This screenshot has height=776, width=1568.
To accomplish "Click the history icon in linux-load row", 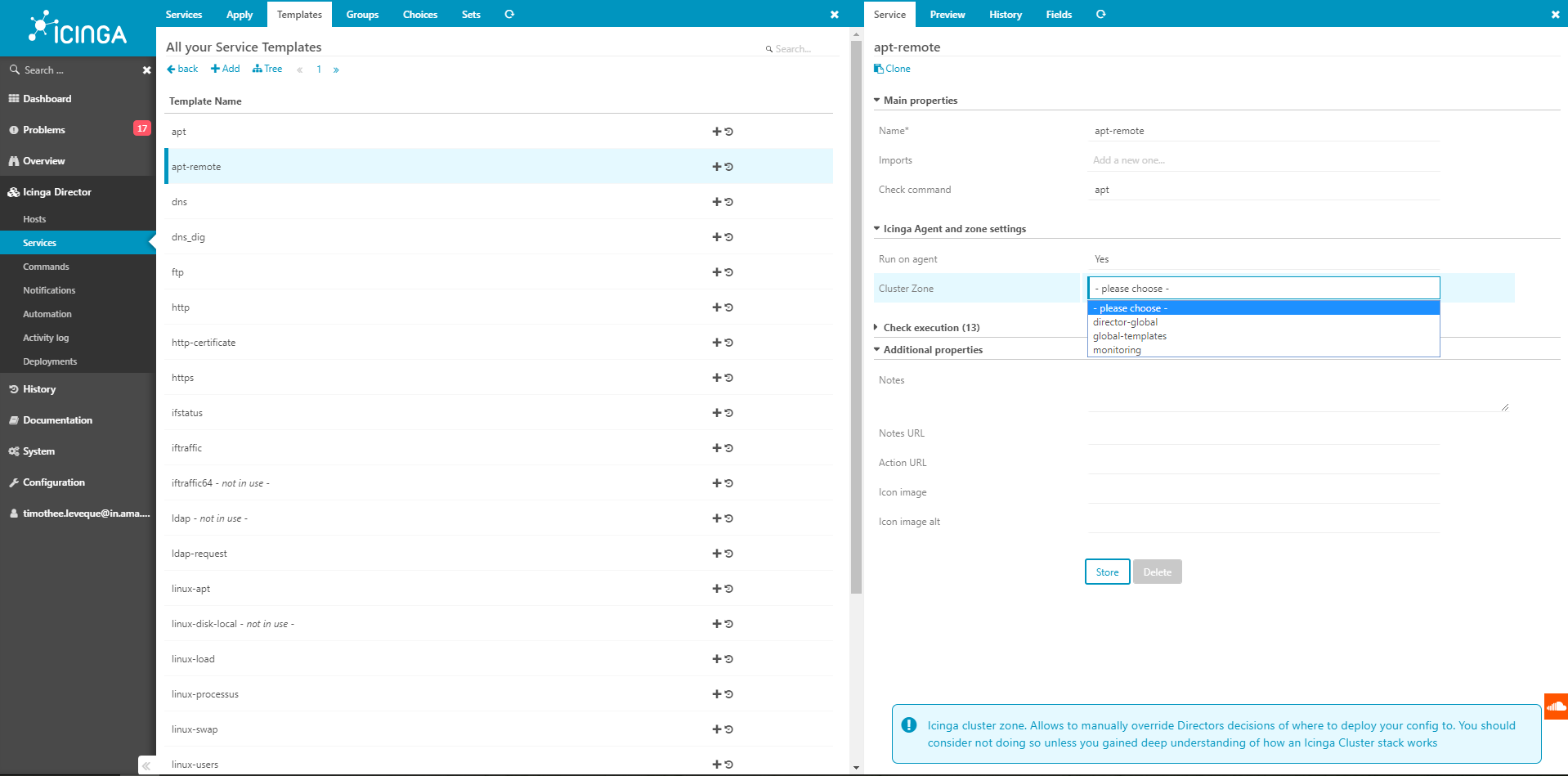I will [728, 659].
